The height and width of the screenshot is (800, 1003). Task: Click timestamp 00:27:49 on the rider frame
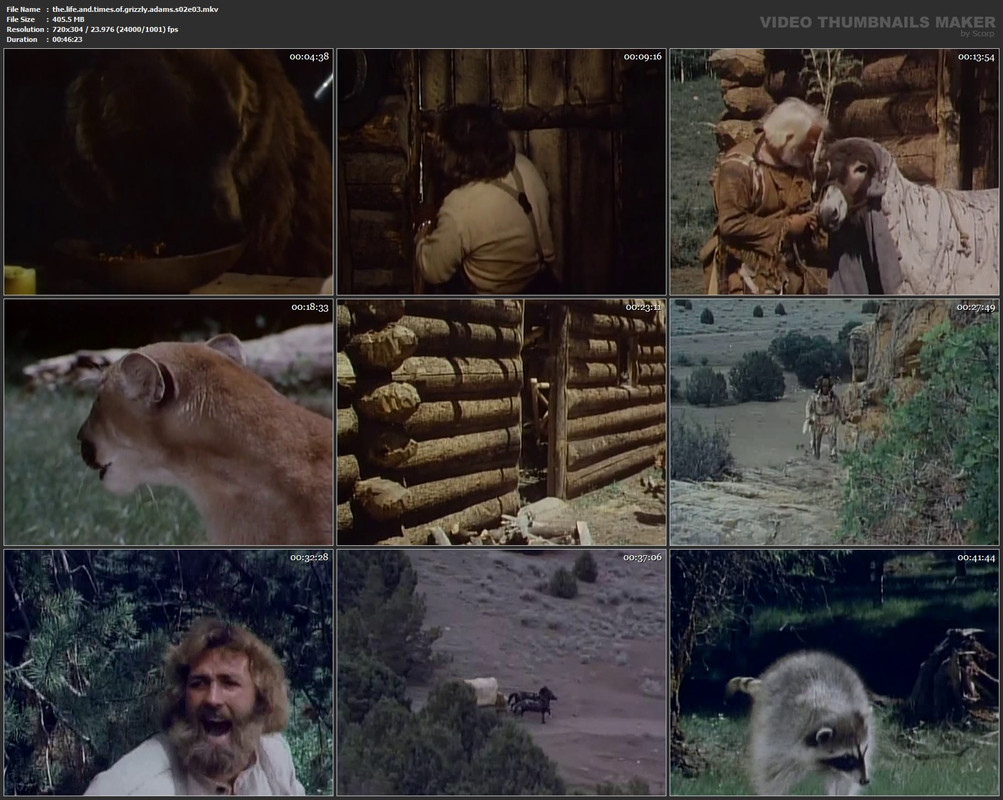pyautogui.click(x=976, y=307)
